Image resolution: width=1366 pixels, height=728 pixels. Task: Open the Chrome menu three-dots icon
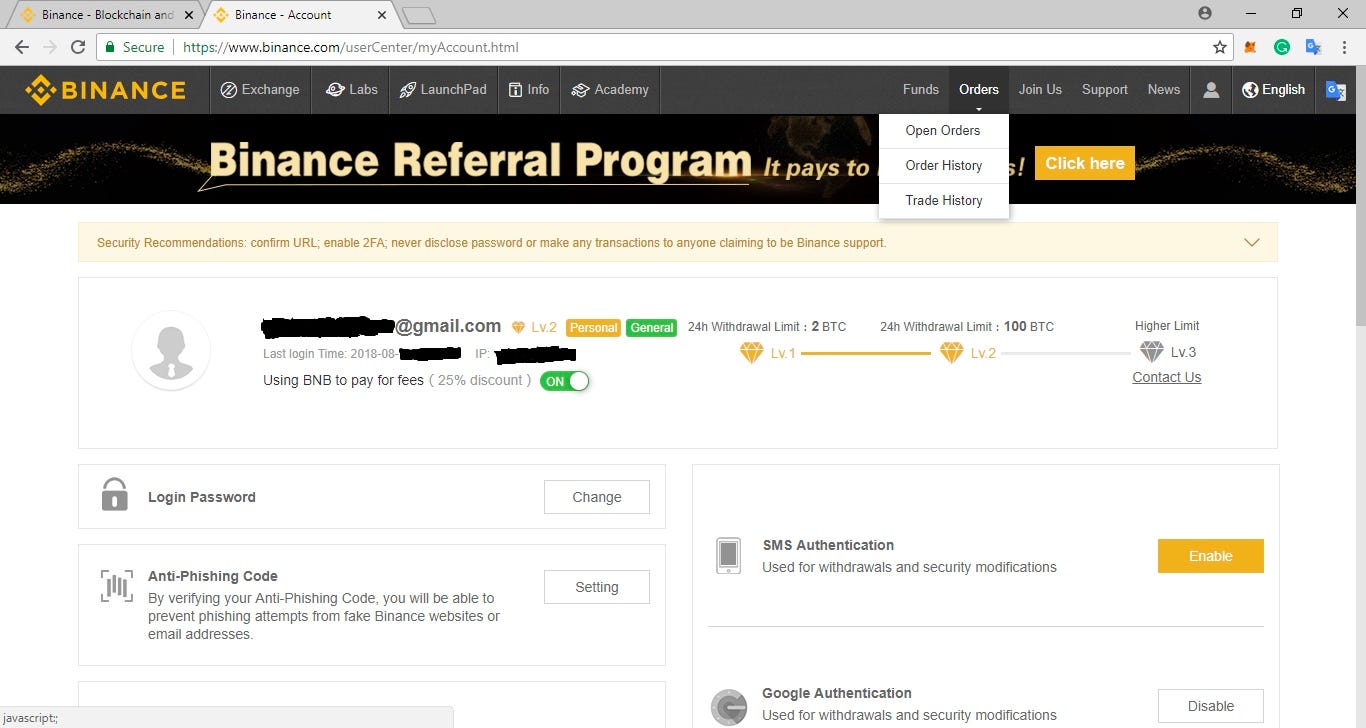point(1345,47)
